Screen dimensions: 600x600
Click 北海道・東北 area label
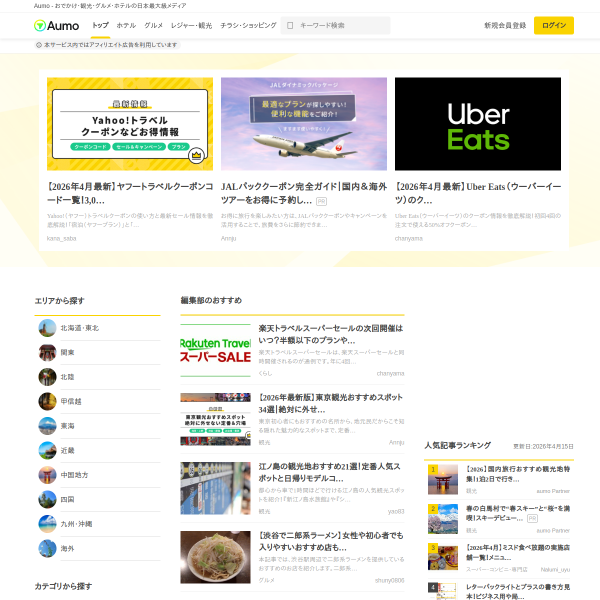coord(80,328)
